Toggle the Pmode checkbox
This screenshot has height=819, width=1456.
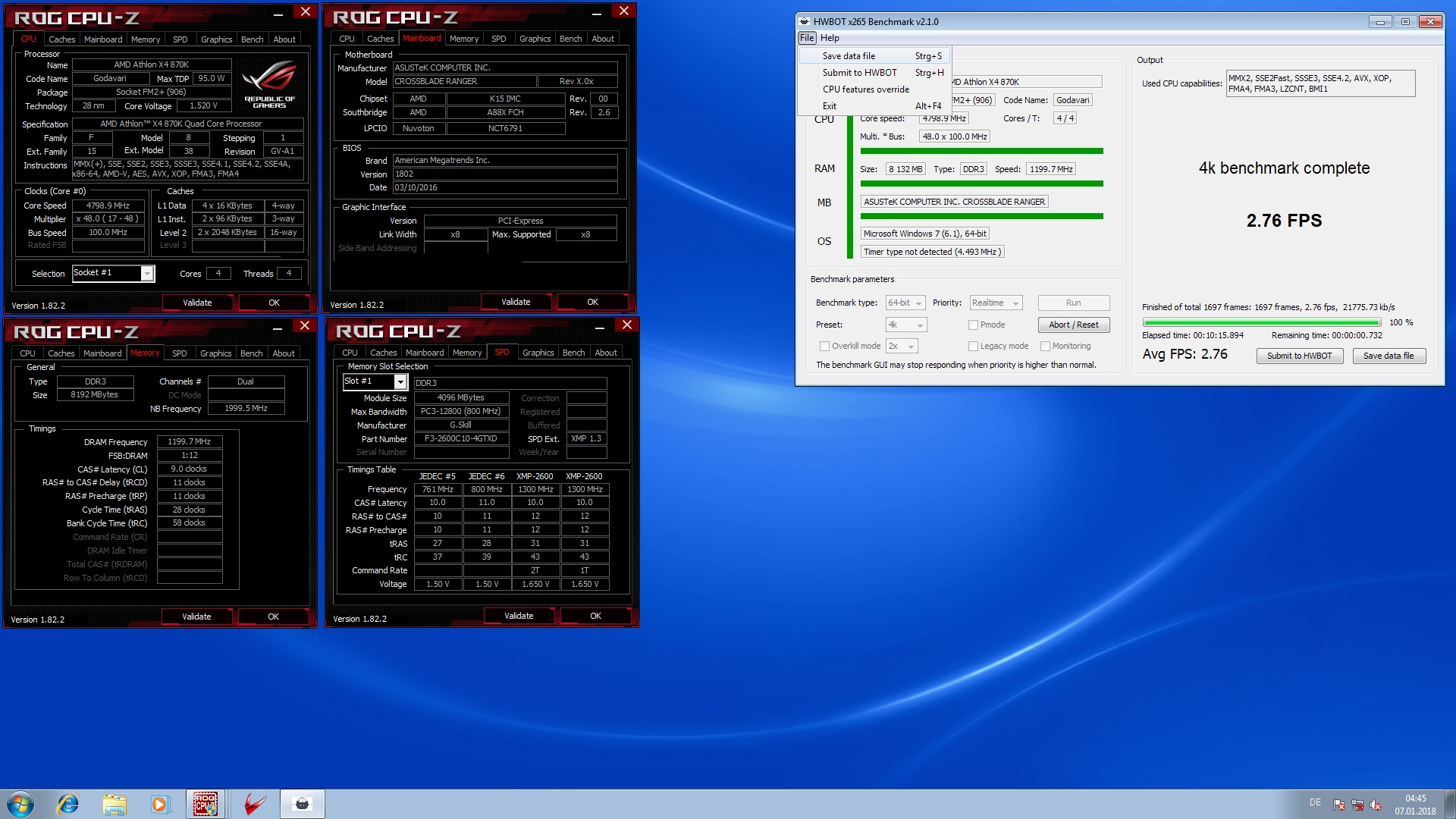973,325
